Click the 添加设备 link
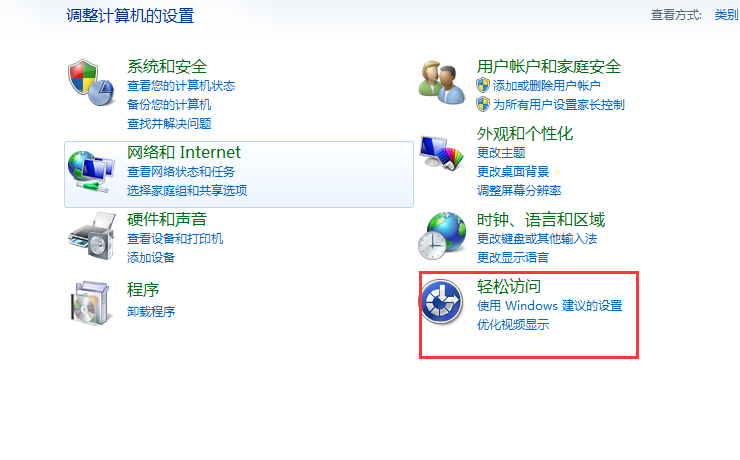Screen dimensions: 740x460 pyautogui.click(x=151, y=258)
